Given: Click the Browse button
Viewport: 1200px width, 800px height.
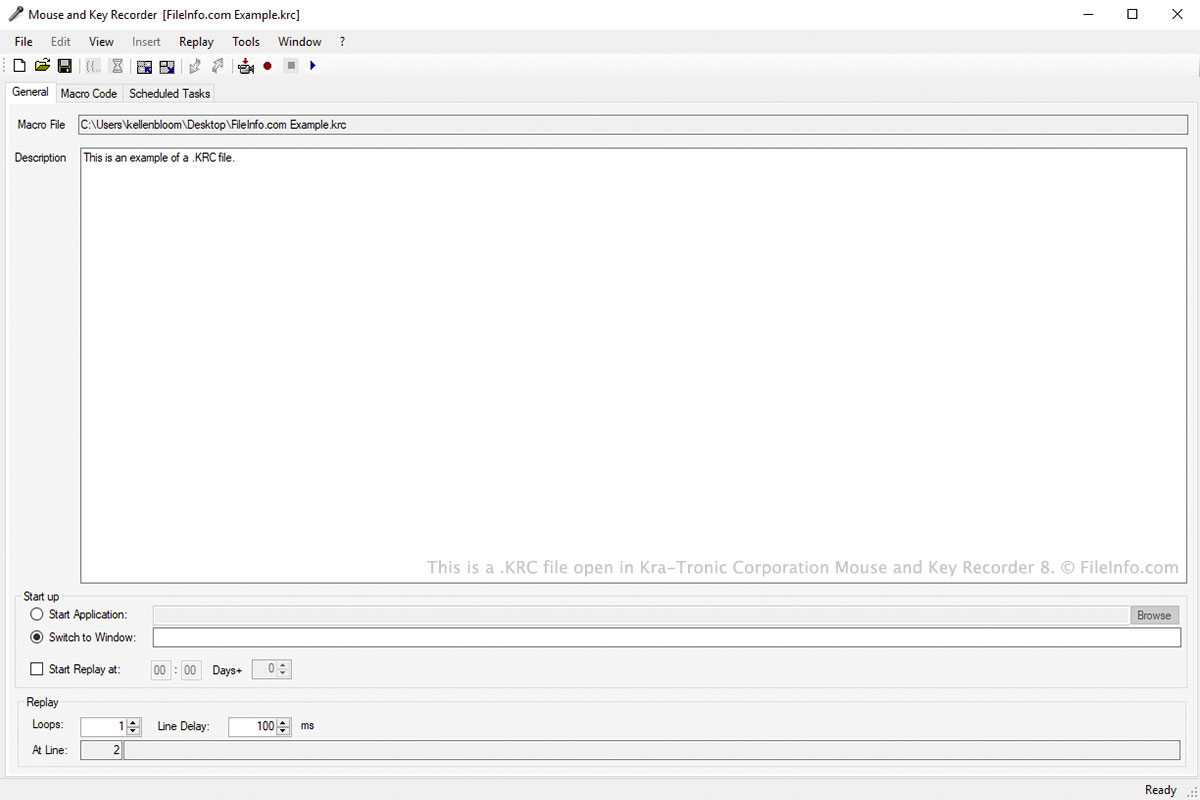Looking at the screenshot, I should [x=1154, y=616].
